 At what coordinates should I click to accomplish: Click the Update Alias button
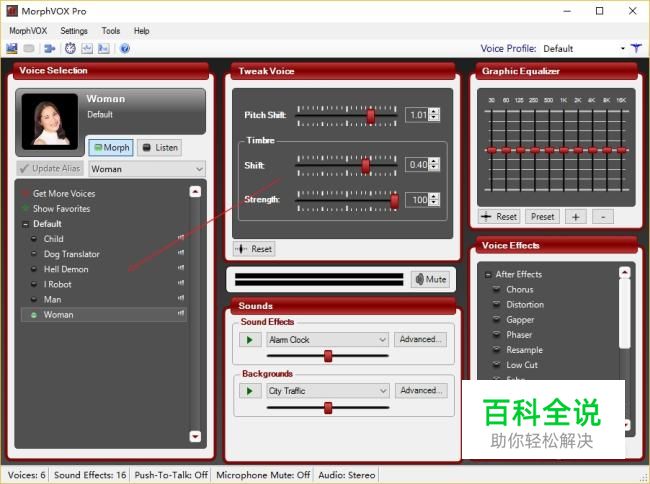click(50, 169)
